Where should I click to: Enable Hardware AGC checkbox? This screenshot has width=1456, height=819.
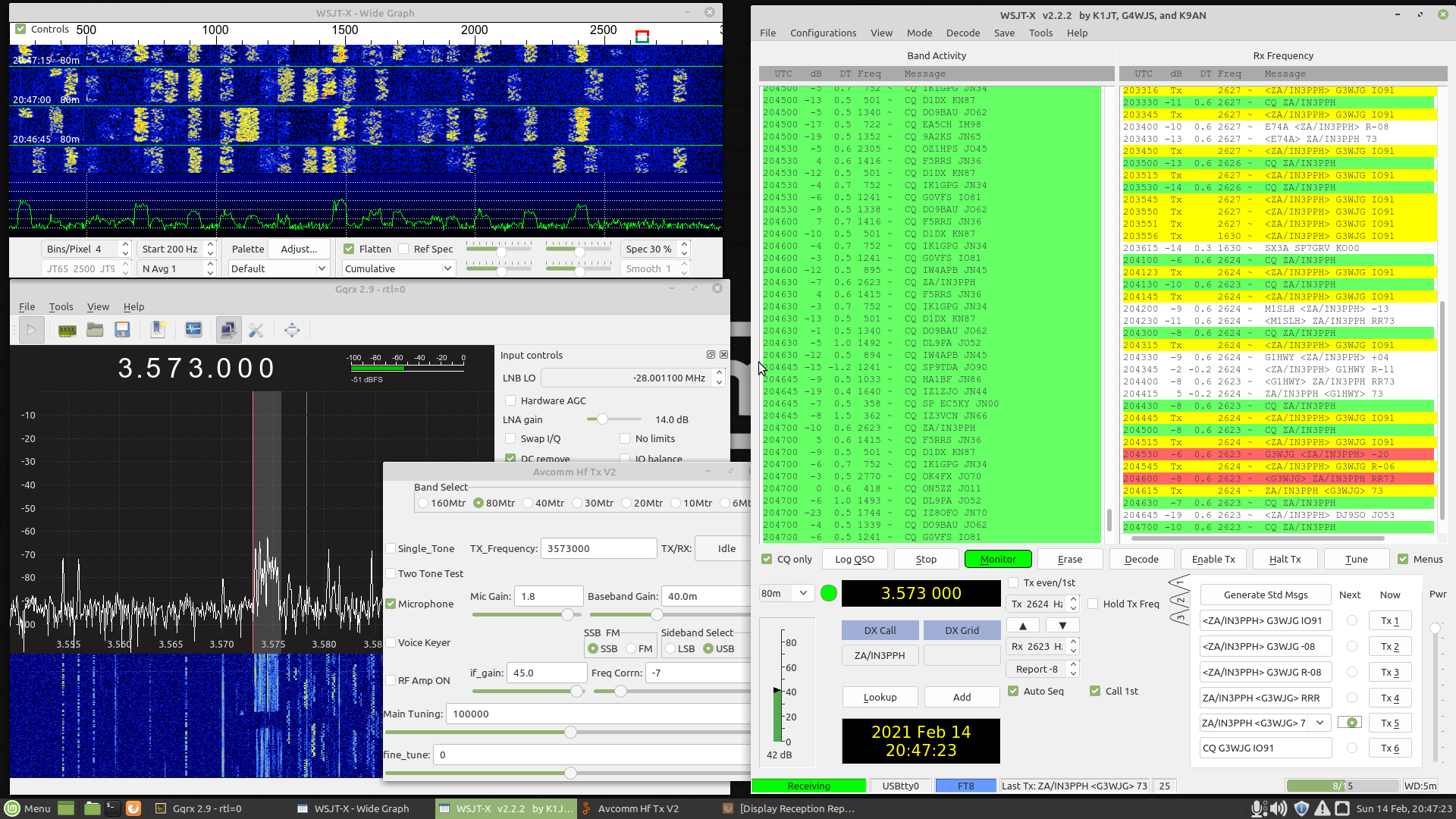pyautogui.click(x=510, y=400)
